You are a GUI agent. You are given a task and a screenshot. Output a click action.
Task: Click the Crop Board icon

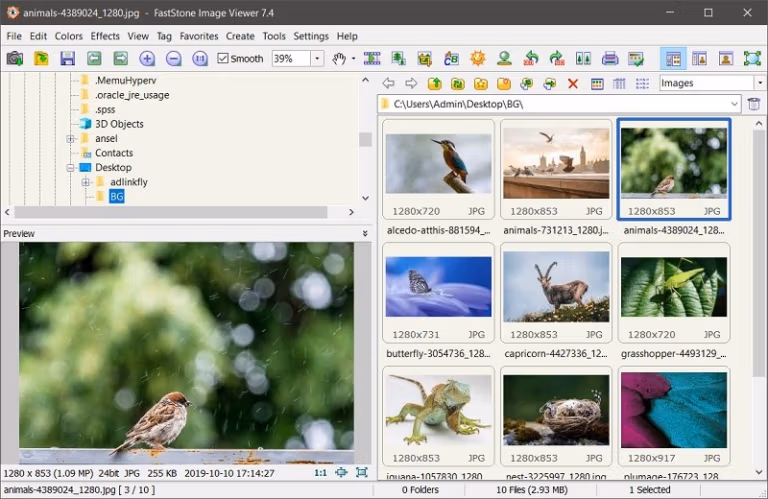point(425,59)
